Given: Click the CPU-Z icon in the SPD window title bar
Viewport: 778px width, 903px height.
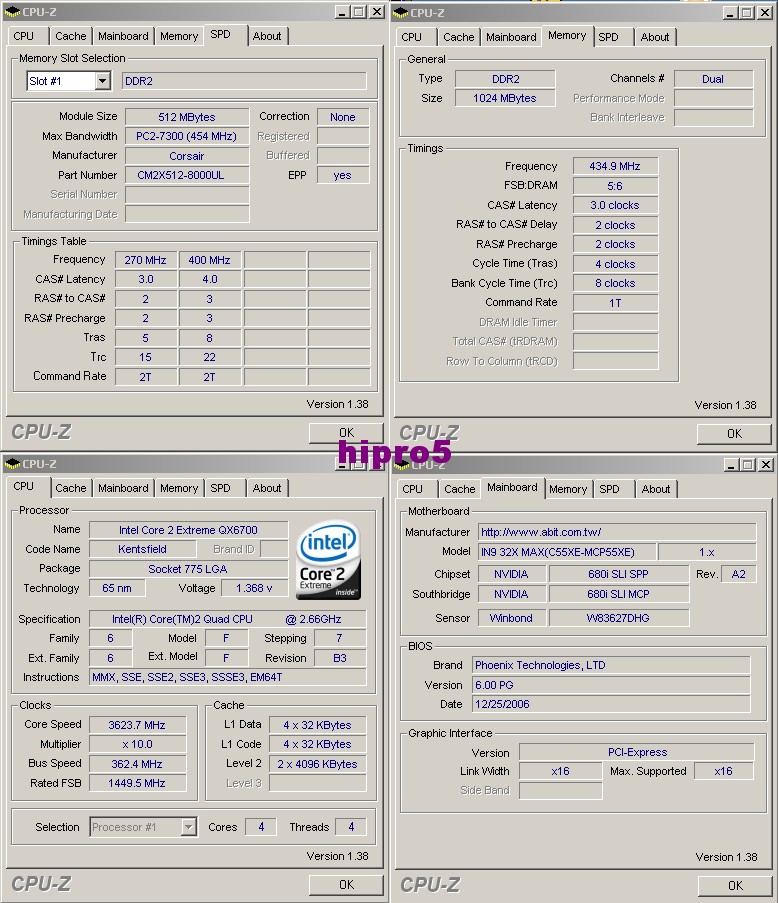Looking at the screenshot, I should point(12,12).
